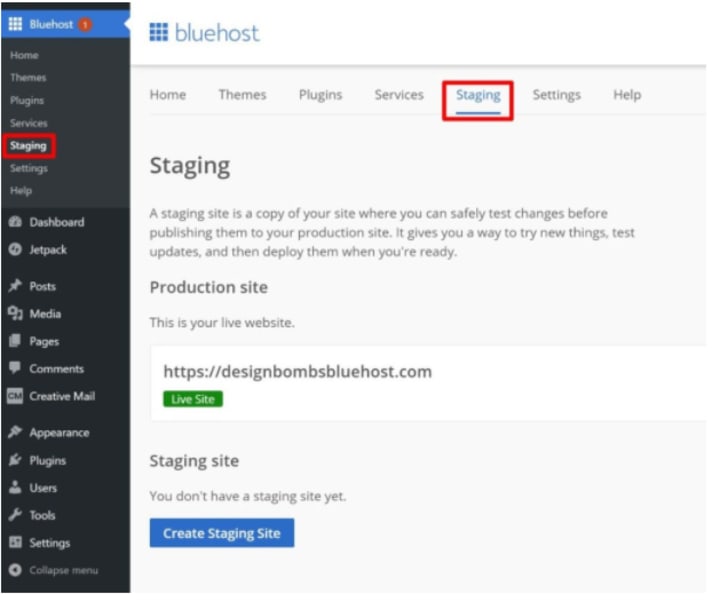The image size is (720, 610).
Task: Select Staging in Bluehost sidebar submenu
Action: (28, 146)
